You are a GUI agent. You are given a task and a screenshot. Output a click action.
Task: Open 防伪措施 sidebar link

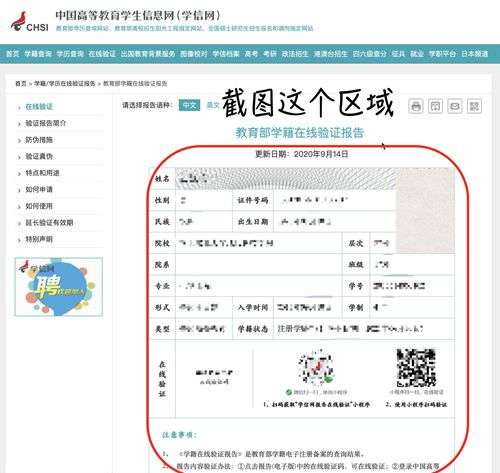point(39,140)
